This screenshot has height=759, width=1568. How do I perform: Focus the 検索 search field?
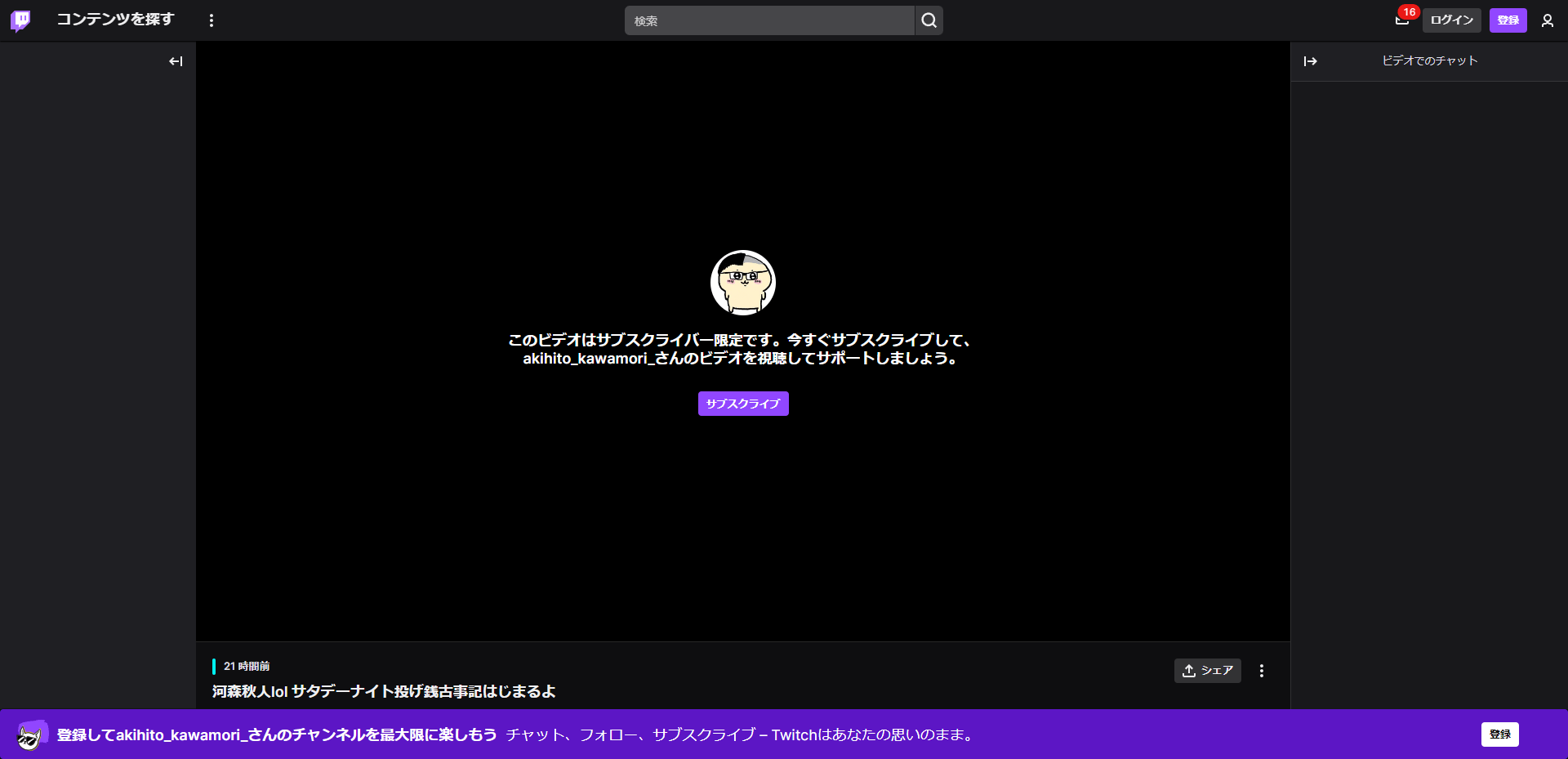tap(769, 20)
